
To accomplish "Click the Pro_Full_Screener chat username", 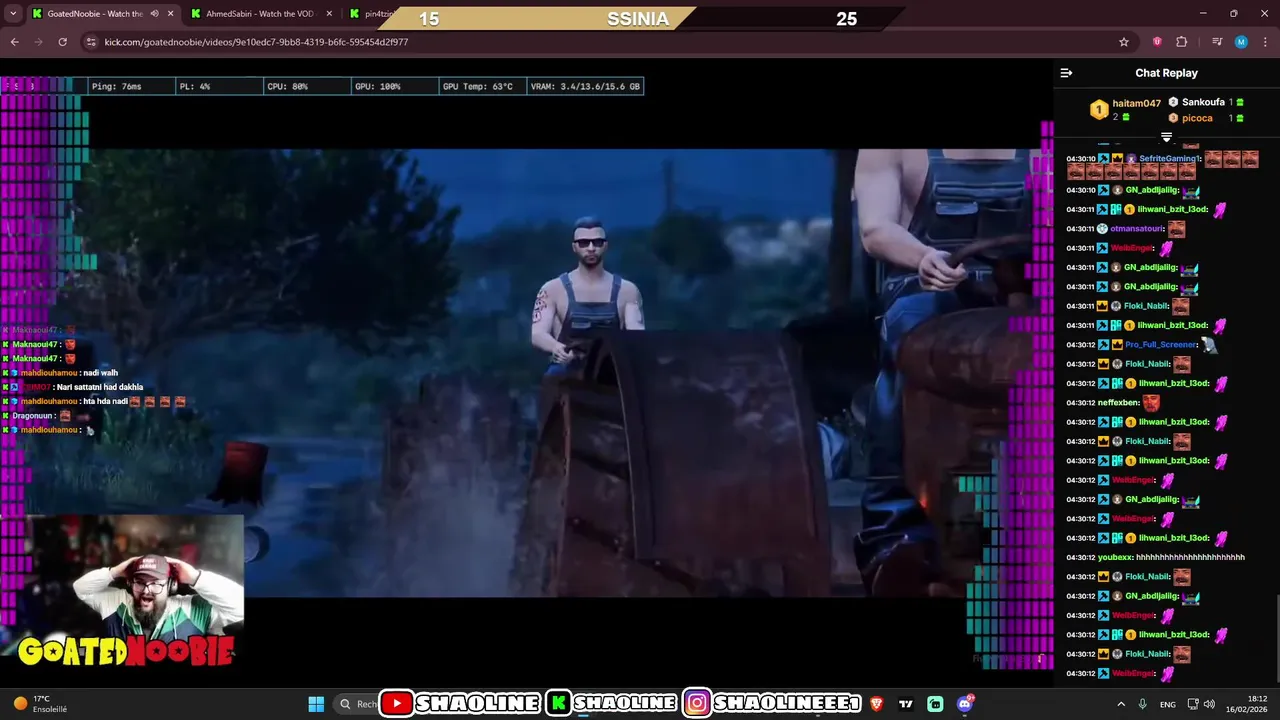I will [x=1161, y=345].
